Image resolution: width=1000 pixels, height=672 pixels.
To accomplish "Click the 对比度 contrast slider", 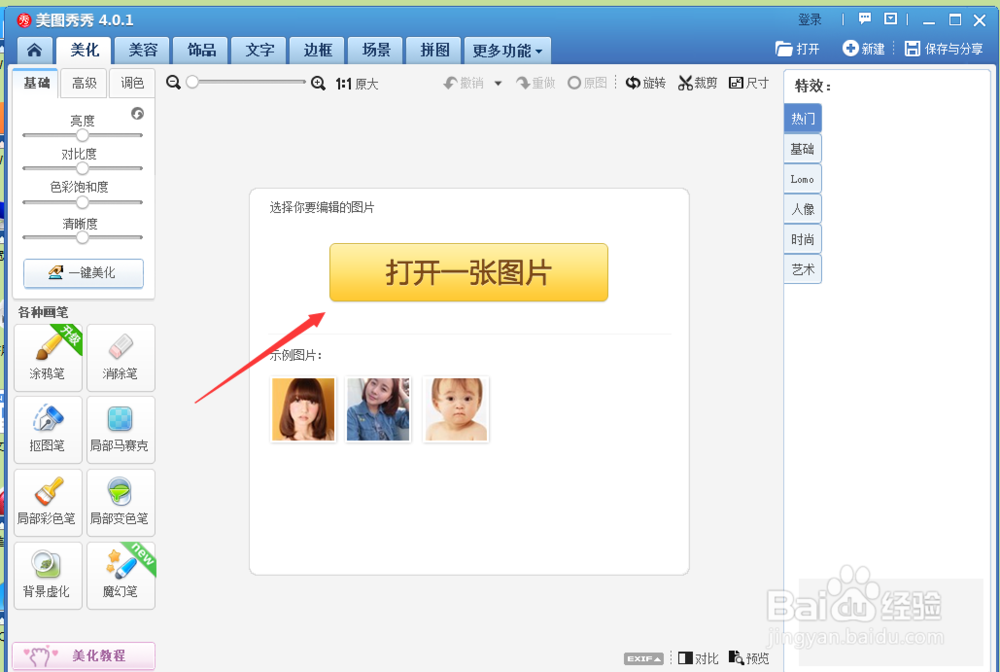I will (x=82, y=168).
